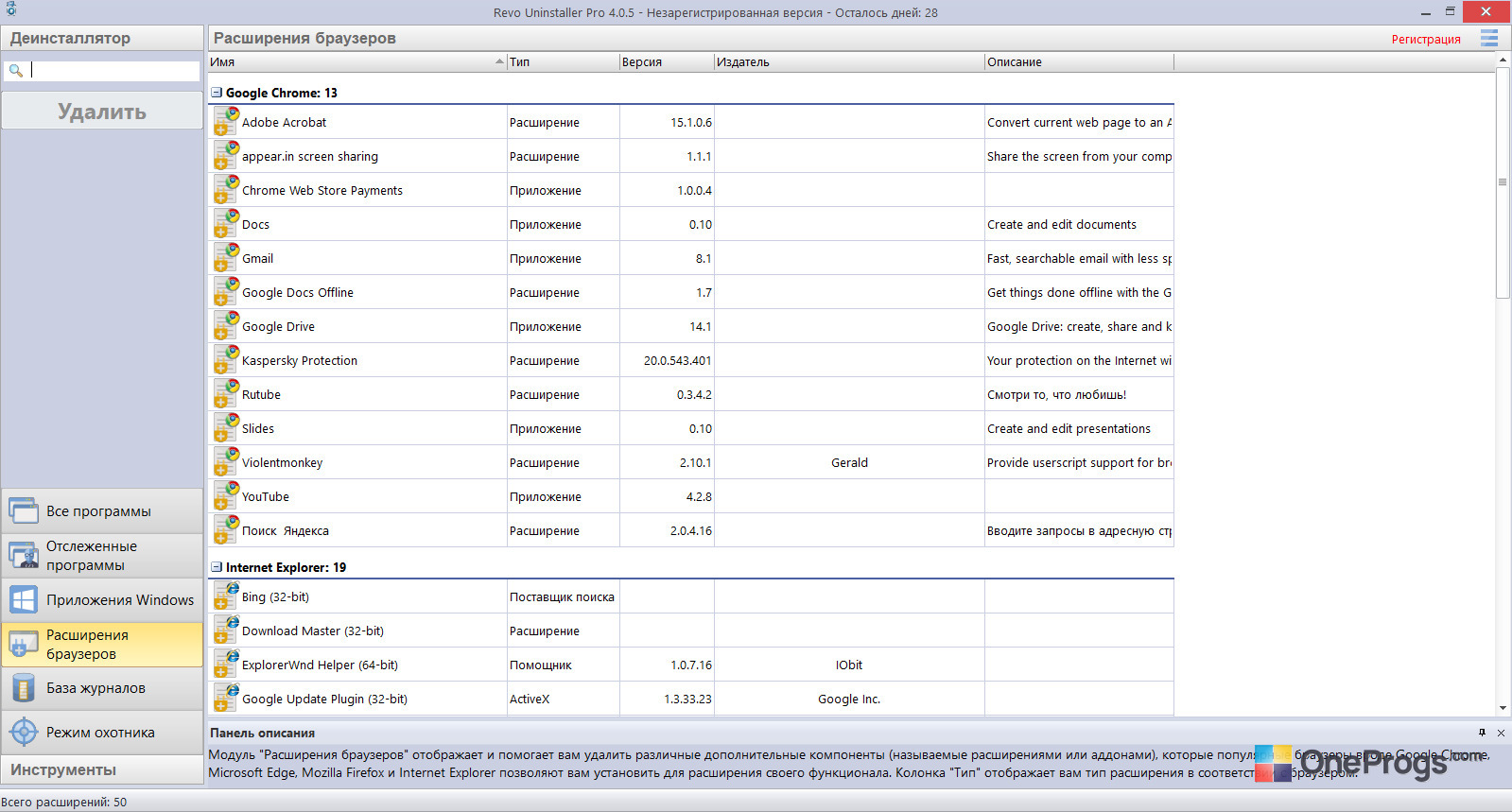Sort list by Имя column header
Viewport: 1512px width, 812px height.
357,61
